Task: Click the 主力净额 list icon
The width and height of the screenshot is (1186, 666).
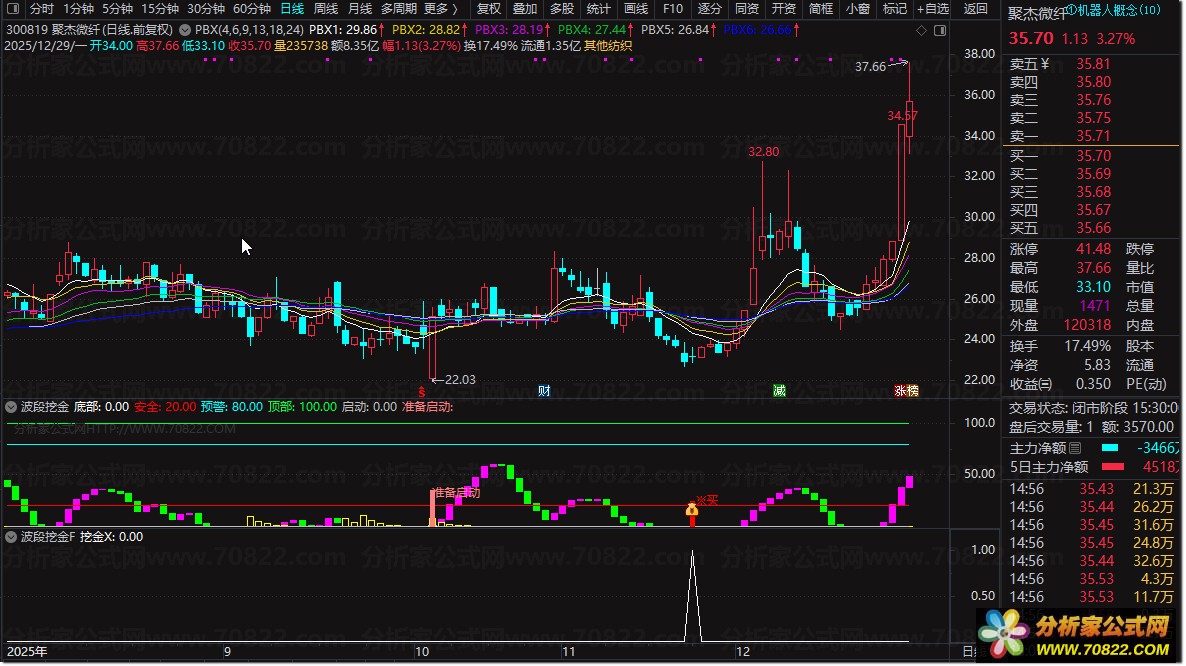Action: click(x=1075, y=447)
